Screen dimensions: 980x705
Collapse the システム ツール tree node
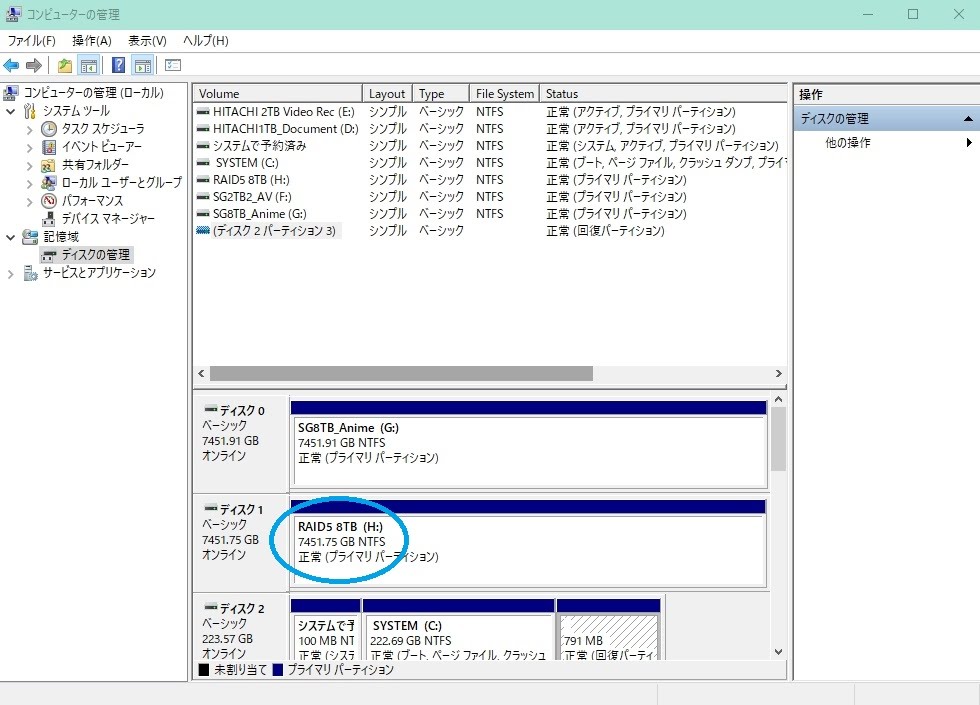[11, 111]
